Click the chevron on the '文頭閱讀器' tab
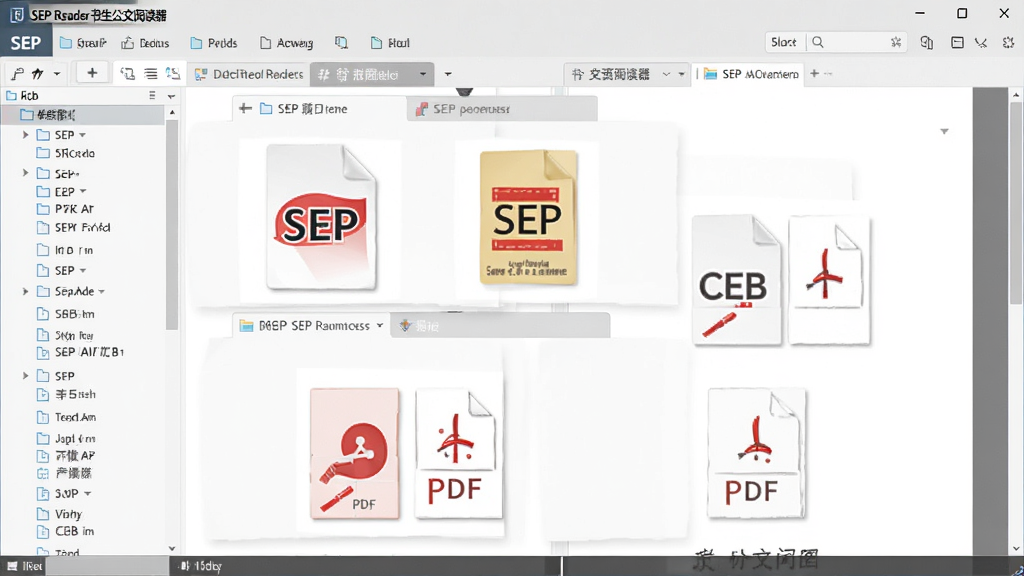This screenshot has height=576, width=1024. point(666,74)
